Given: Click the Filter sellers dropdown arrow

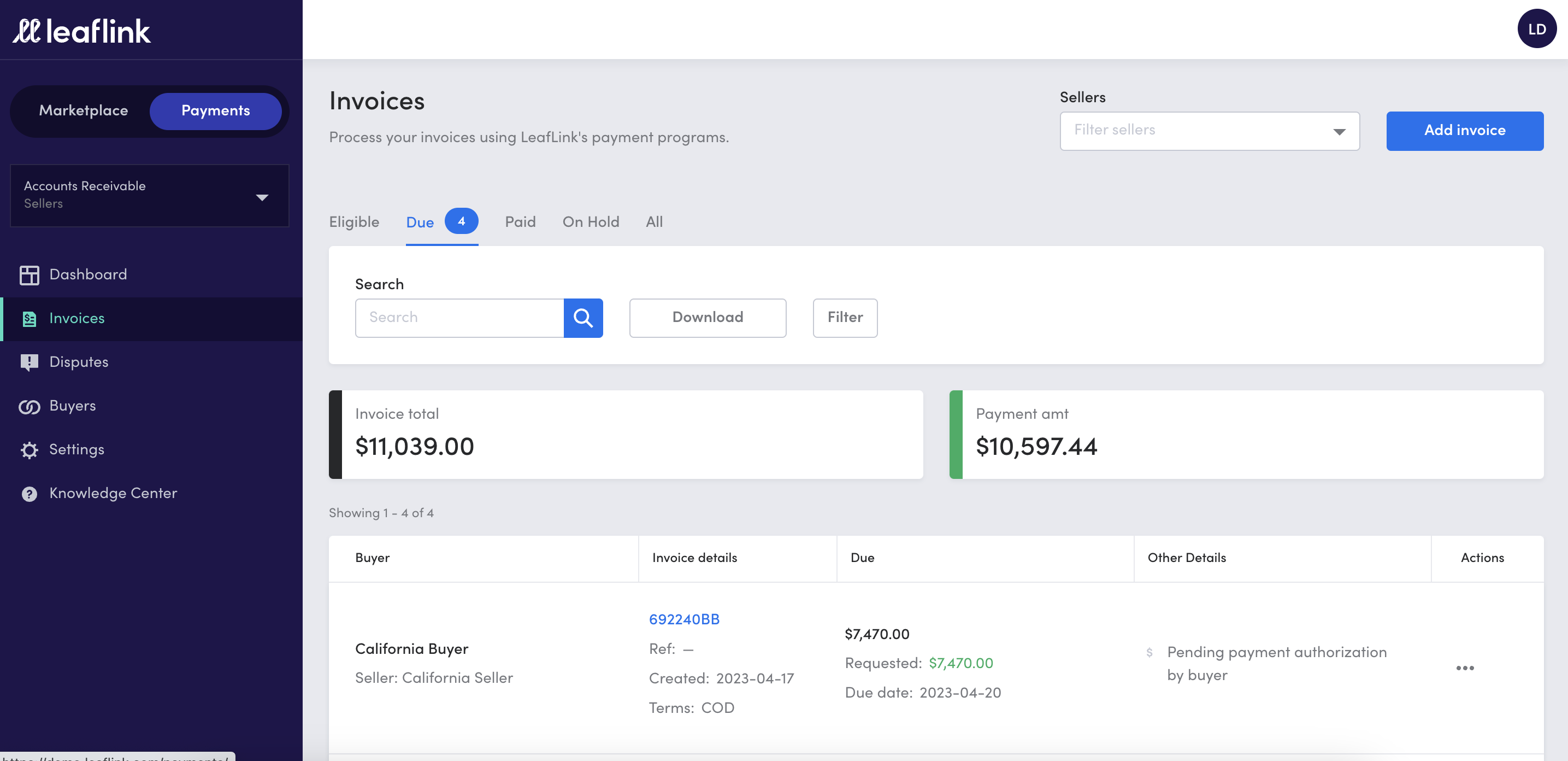Looking at the screenshot, I should [1339, 132].
